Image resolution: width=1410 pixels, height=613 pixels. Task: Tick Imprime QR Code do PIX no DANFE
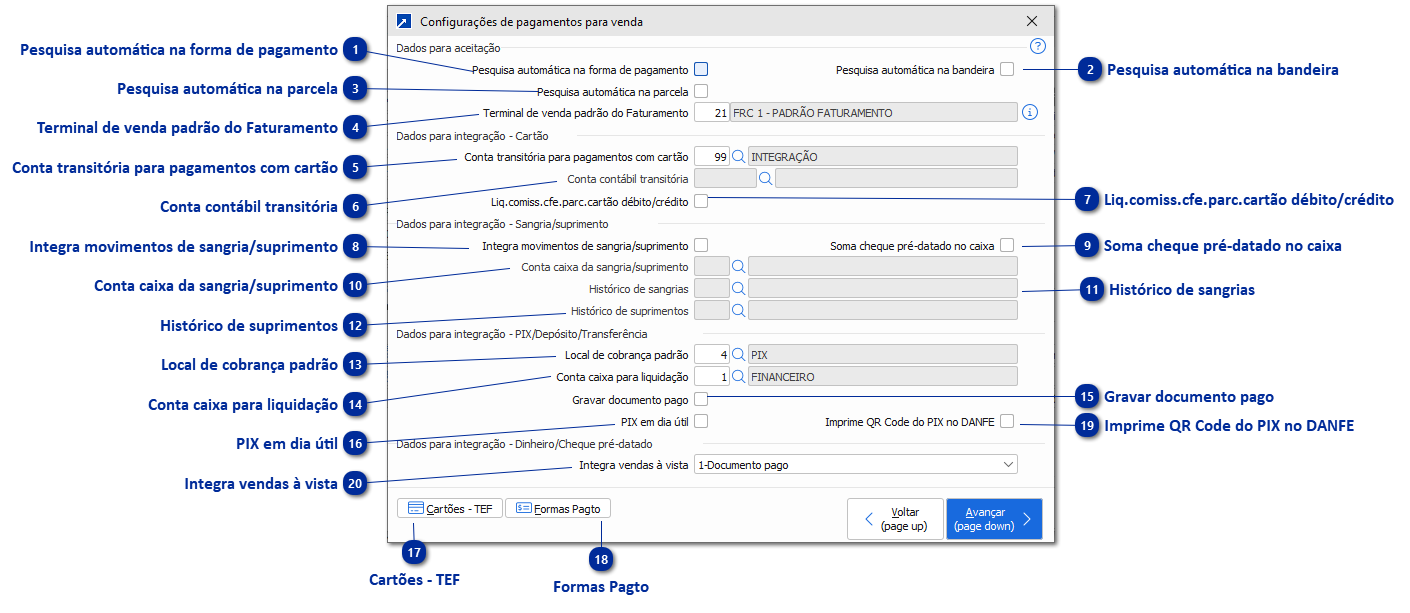coord(1007,422)
